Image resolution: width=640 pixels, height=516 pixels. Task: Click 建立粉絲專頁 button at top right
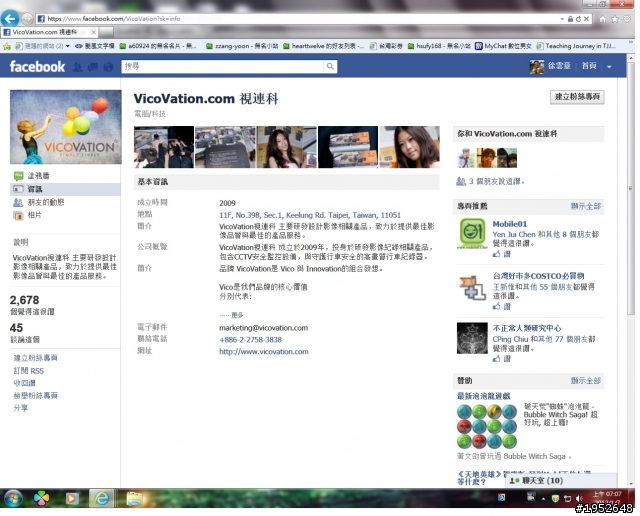pos(577,97)
